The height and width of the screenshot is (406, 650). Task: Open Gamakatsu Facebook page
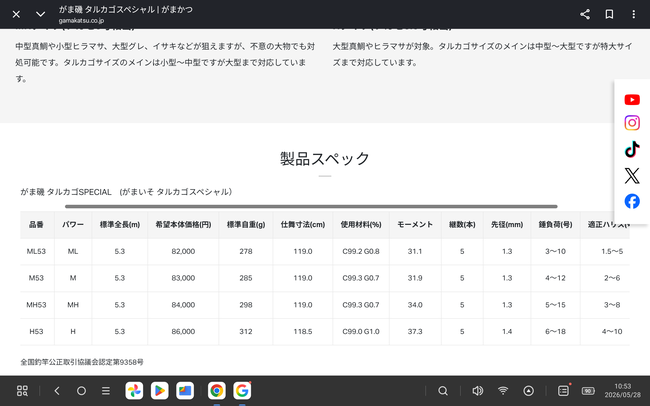632,202
